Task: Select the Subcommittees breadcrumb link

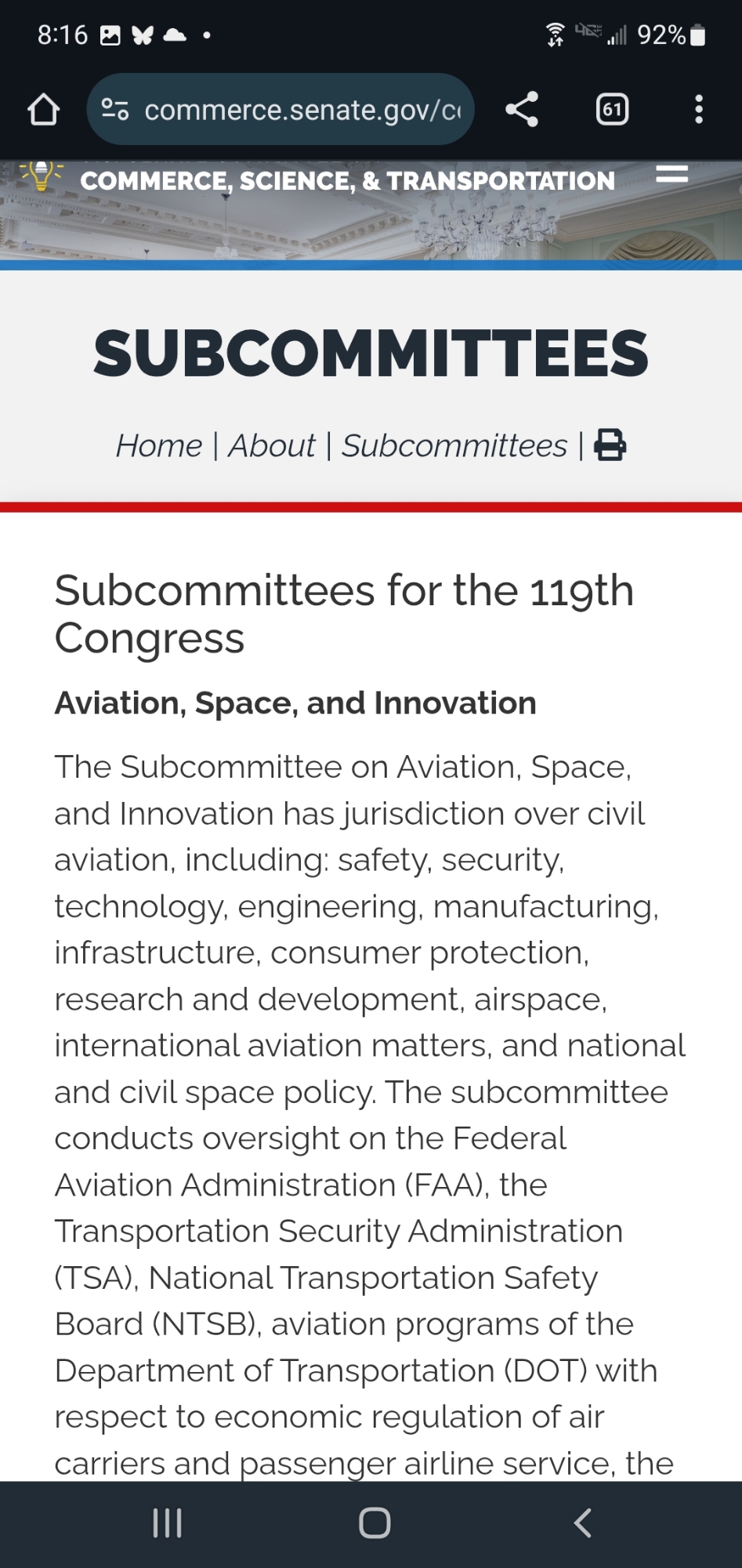Action: pos(454,445)
